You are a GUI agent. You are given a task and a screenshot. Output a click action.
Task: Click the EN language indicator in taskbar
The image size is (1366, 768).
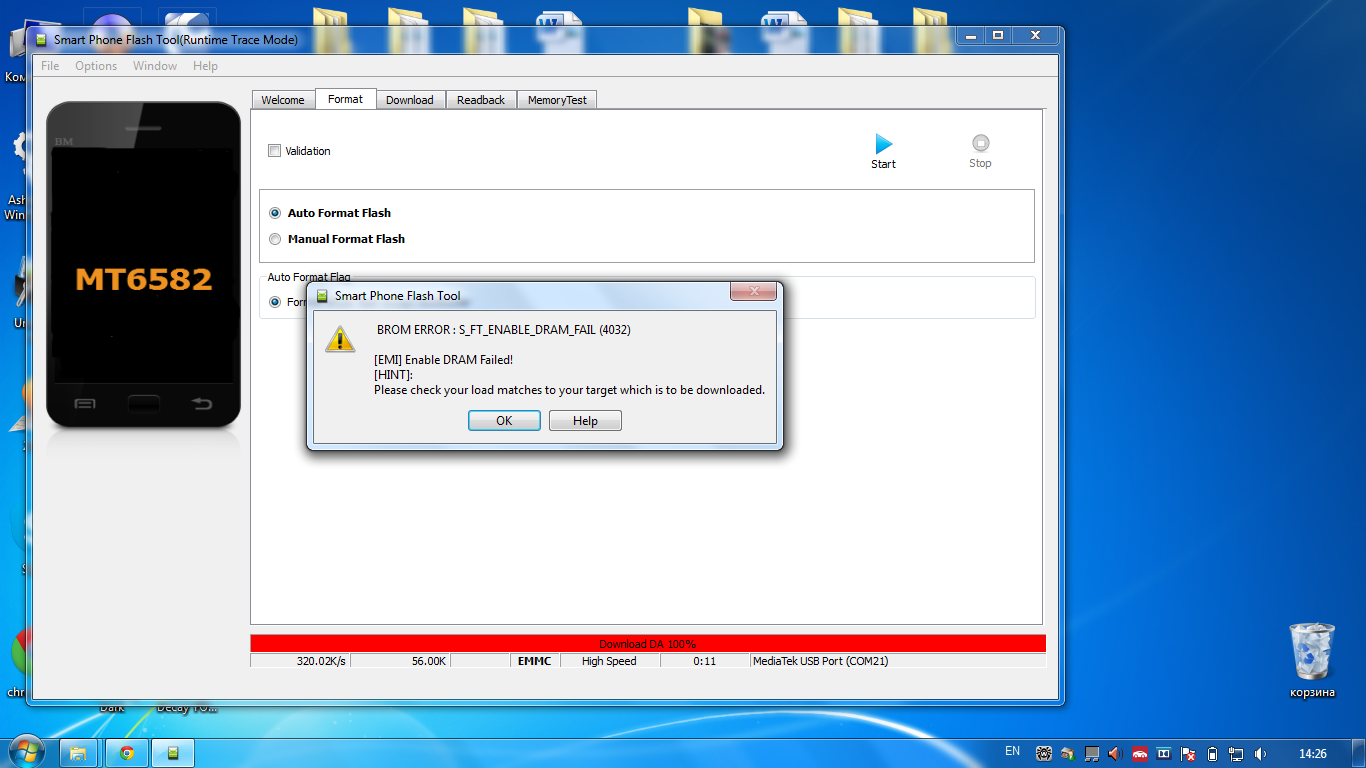point(1012,751)
